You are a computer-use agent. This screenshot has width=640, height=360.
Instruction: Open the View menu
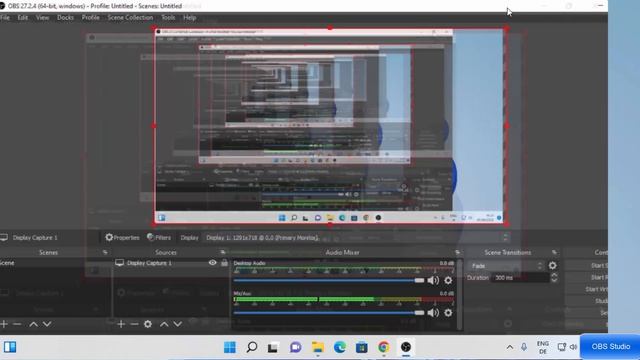pos(42,18)
